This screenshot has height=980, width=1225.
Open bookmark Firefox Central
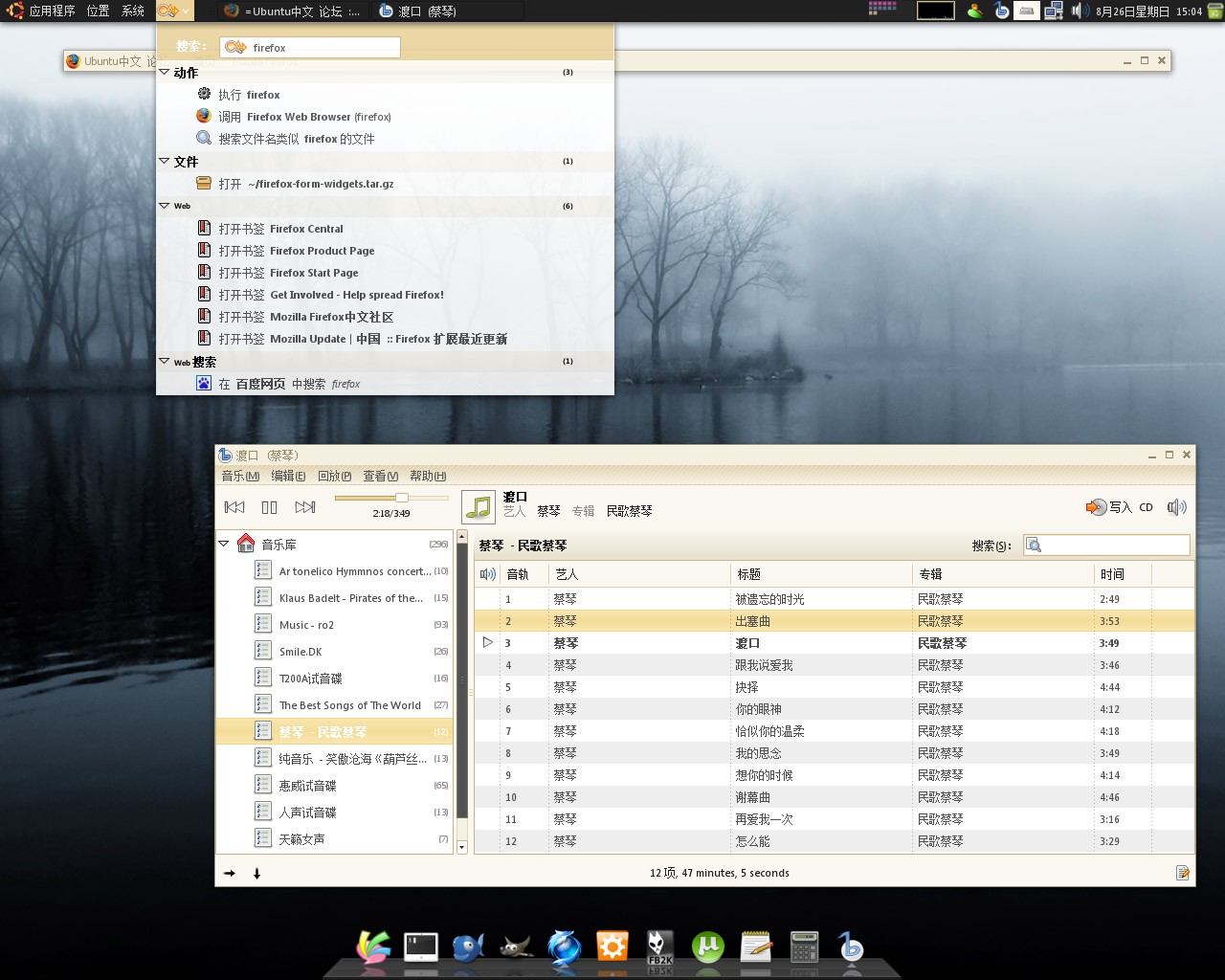click(x=385, y=229)
